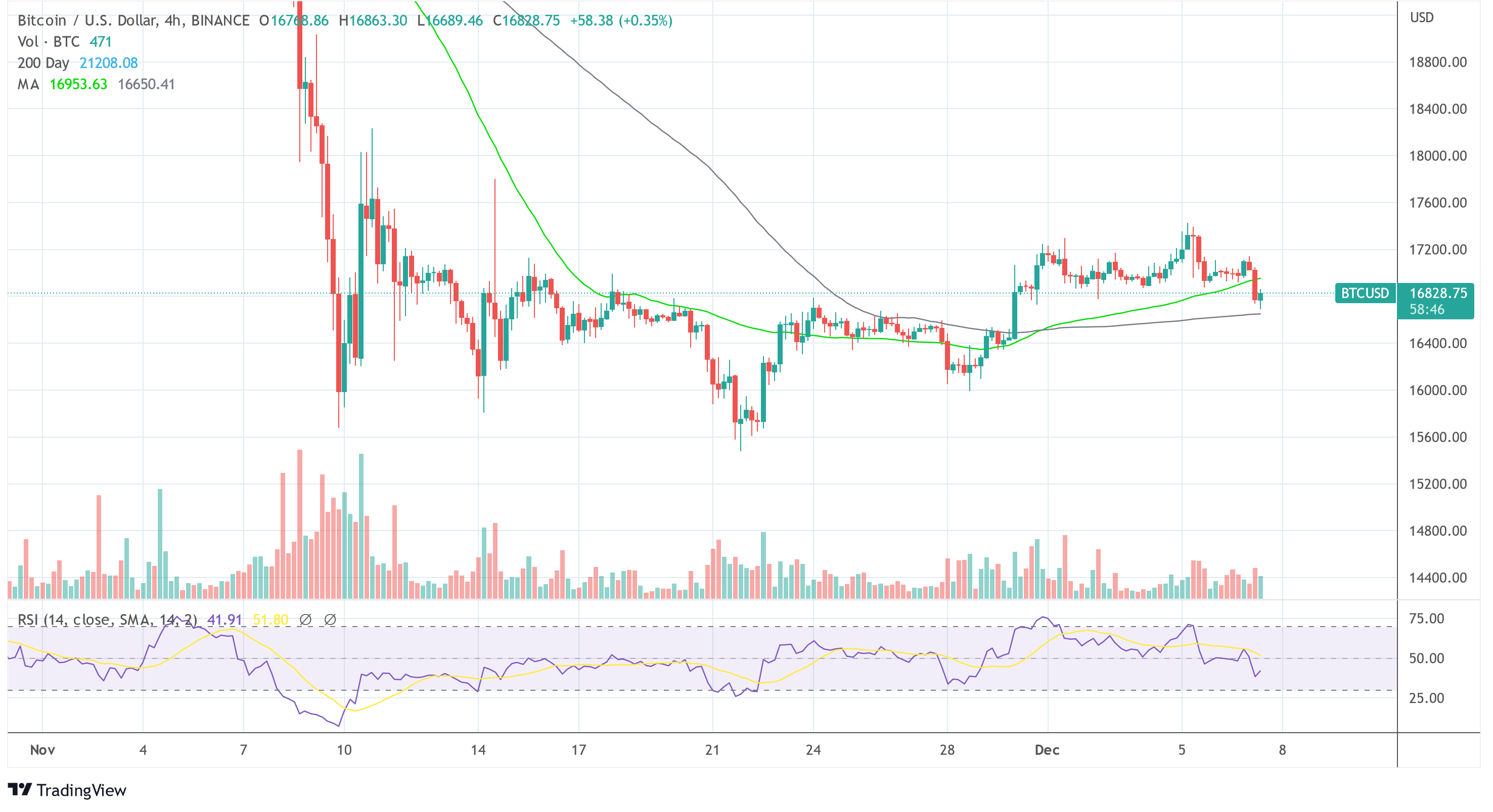Click the second RSI empty-set symbol

[x=330, y=619]
